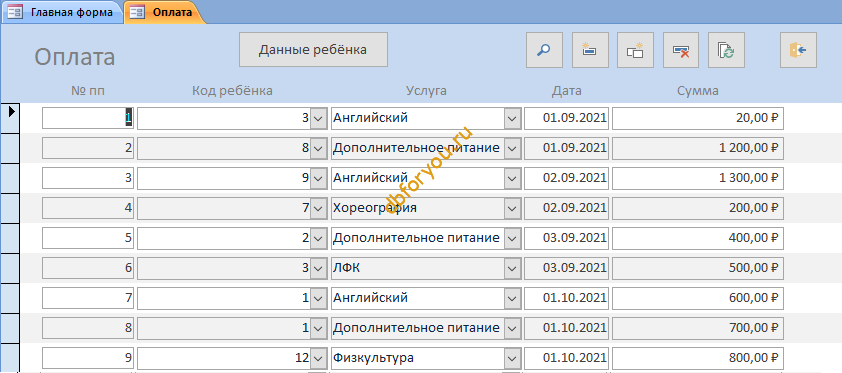Click the sum field showing 500,00 ₽
This screenshot has height=373, width=842.
pyautogui.click(x=698, y=268)
